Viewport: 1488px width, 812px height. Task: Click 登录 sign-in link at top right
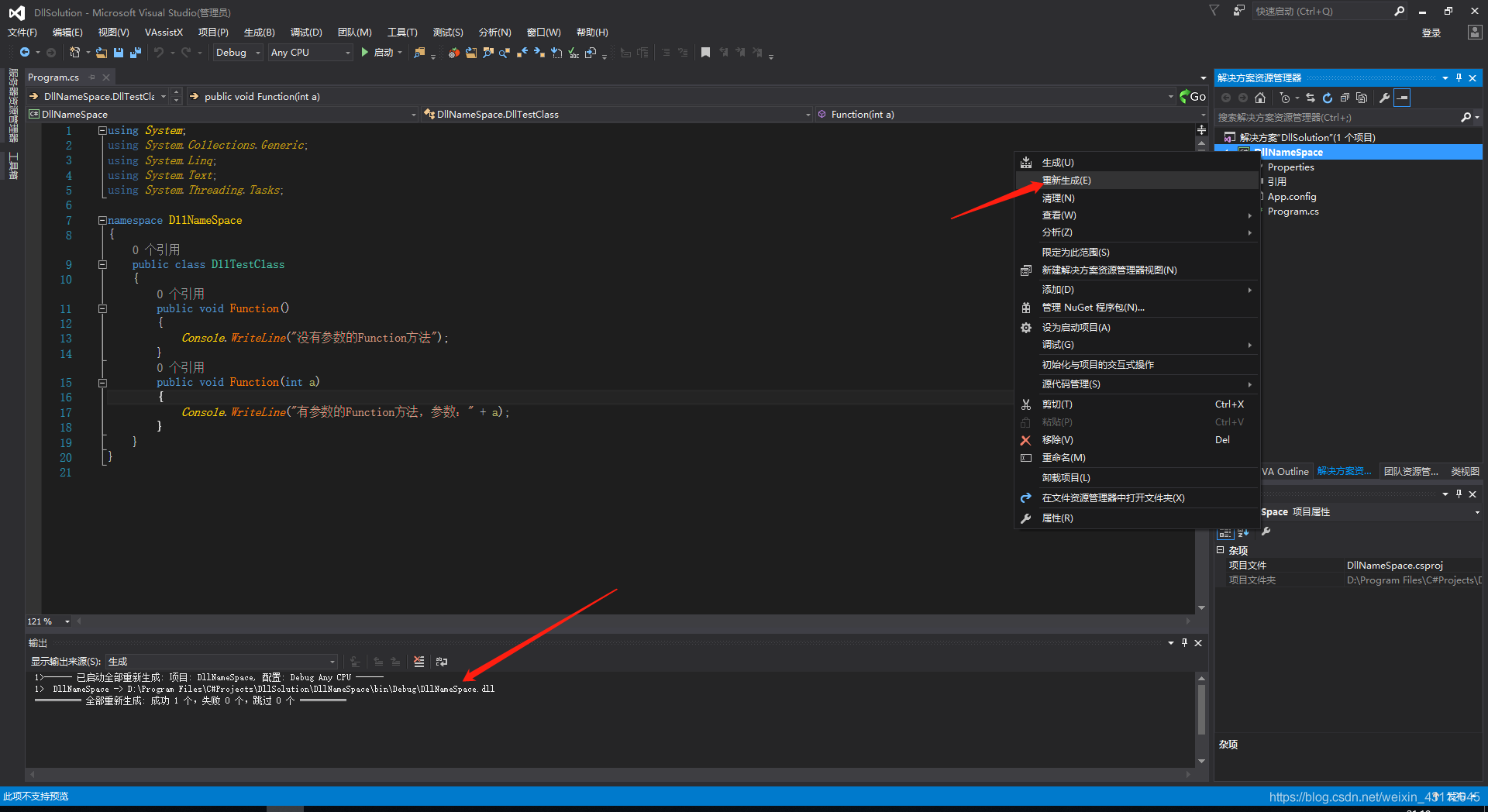pyautogui.click(x=1431, y=33)
